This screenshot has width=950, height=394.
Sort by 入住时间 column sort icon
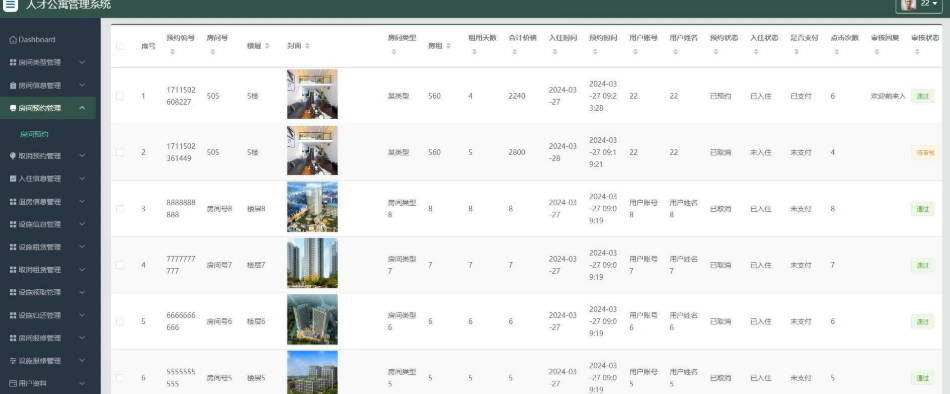[x=554, y=52]
